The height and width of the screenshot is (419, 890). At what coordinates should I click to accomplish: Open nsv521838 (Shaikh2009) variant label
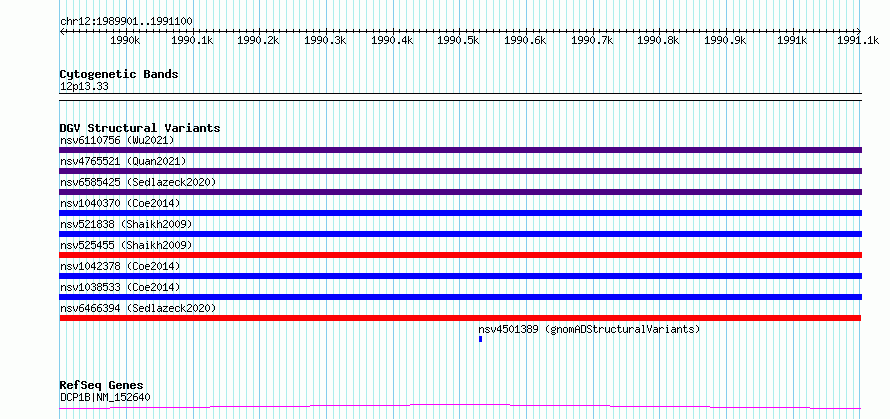[126, 224]
